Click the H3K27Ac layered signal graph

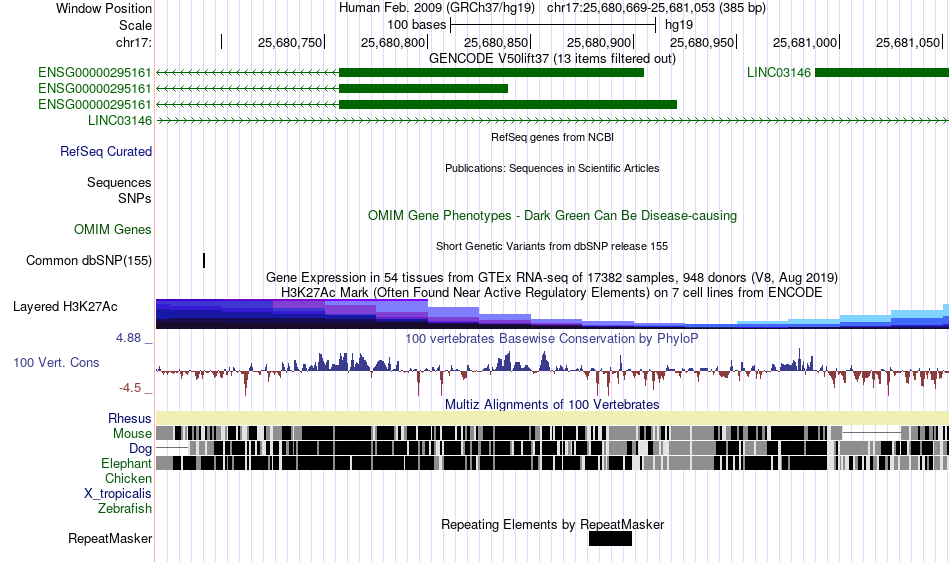[553, 314]
